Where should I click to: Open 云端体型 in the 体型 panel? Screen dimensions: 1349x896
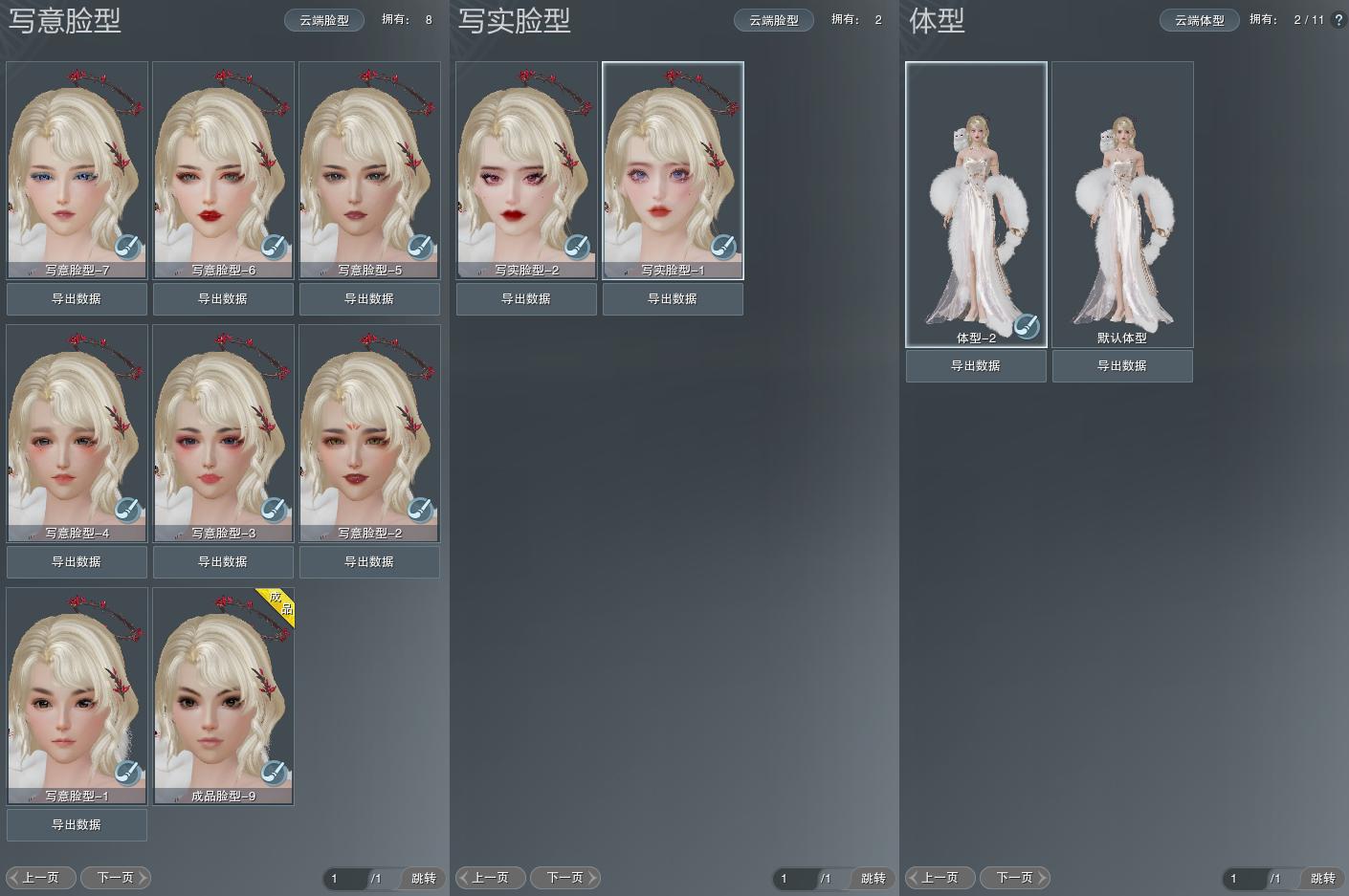tap(1199, 20)
